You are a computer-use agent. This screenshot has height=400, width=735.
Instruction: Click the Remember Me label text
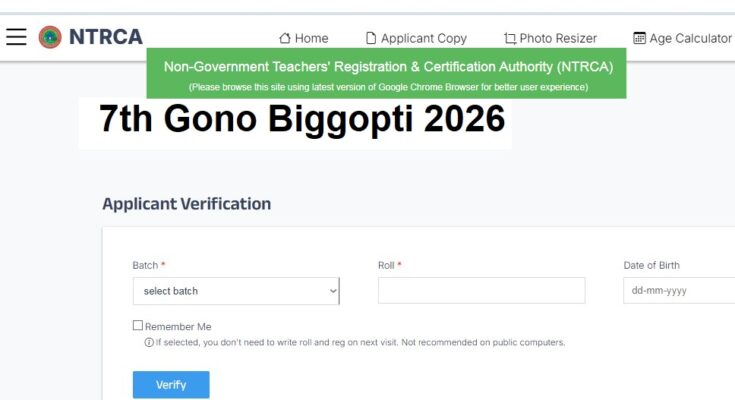coord(178,326)
